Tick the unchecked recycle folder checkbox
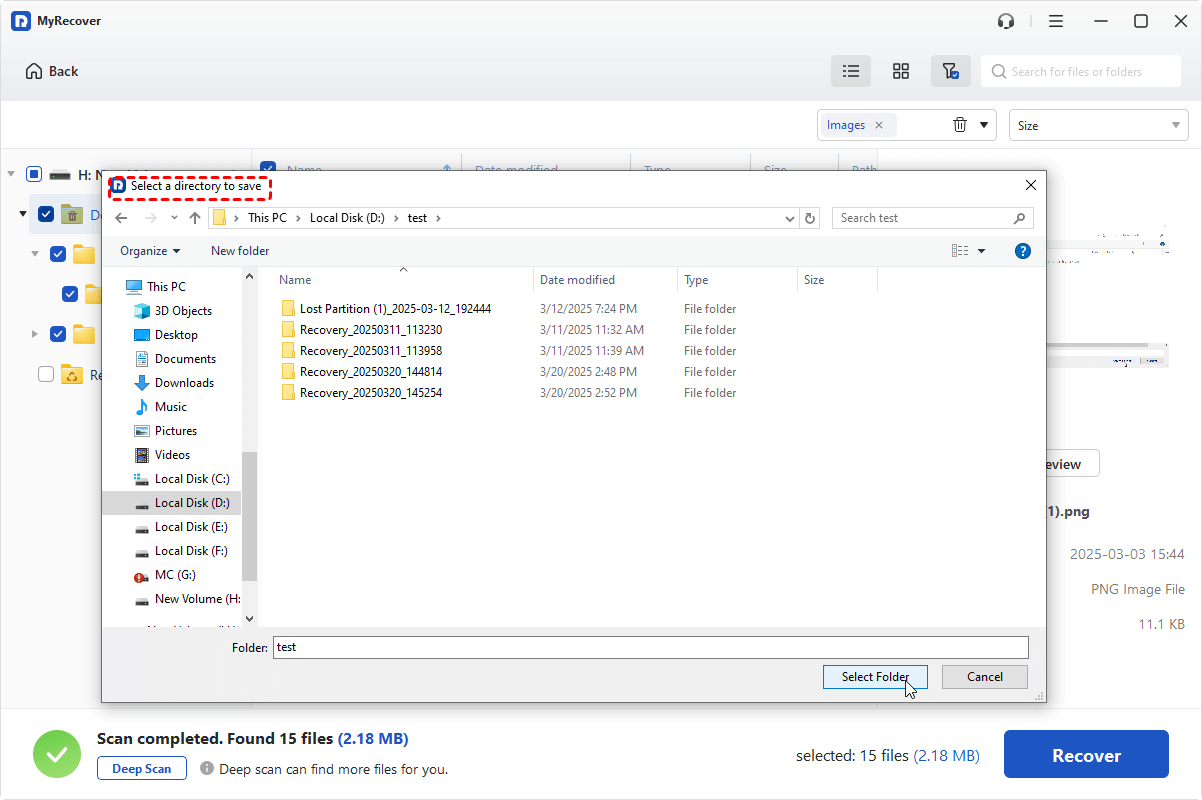This screenshot has width=1202, height=800. [46, 374]
